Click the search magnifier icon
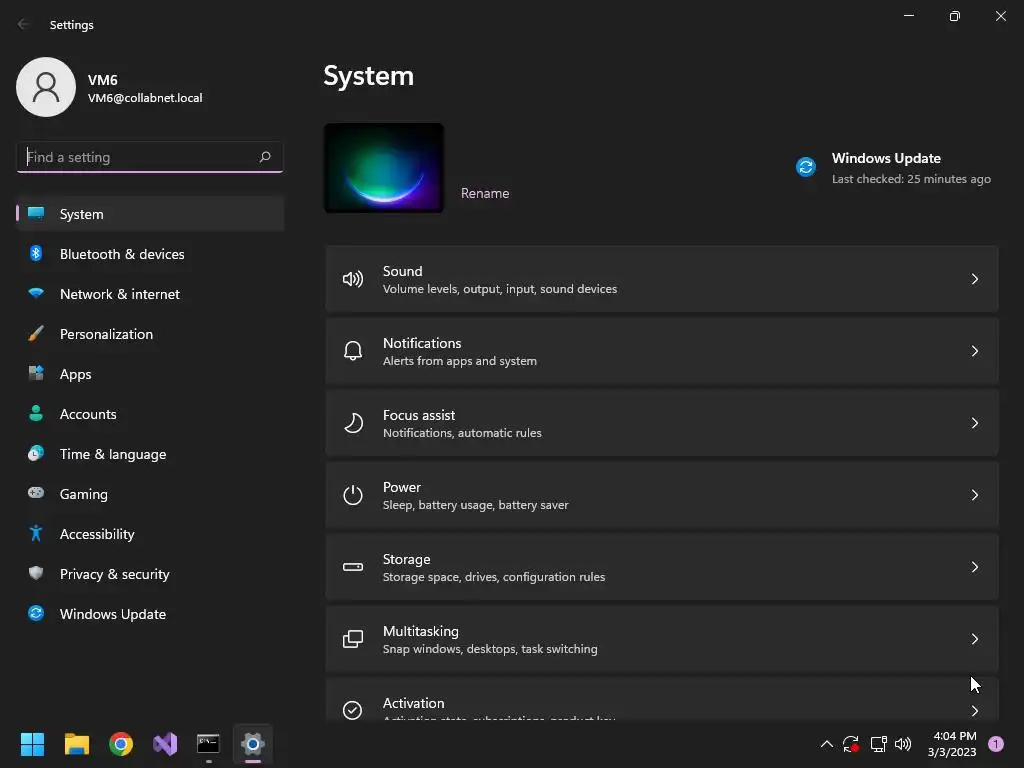Viewport: 1024px width, 768px height. tap(264, 157)
